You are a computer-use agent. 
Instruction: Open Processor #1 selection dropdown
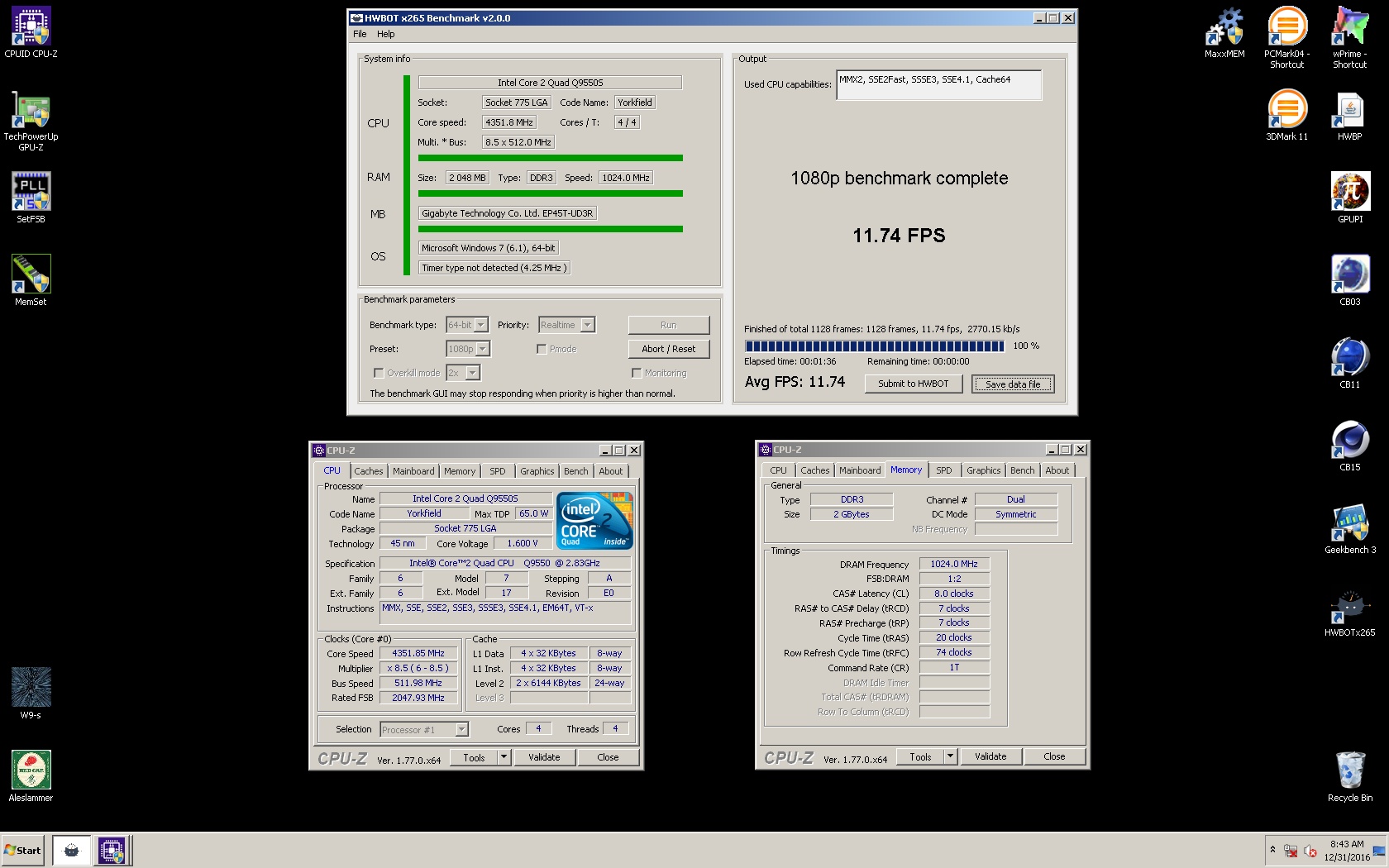coord(424,729)
